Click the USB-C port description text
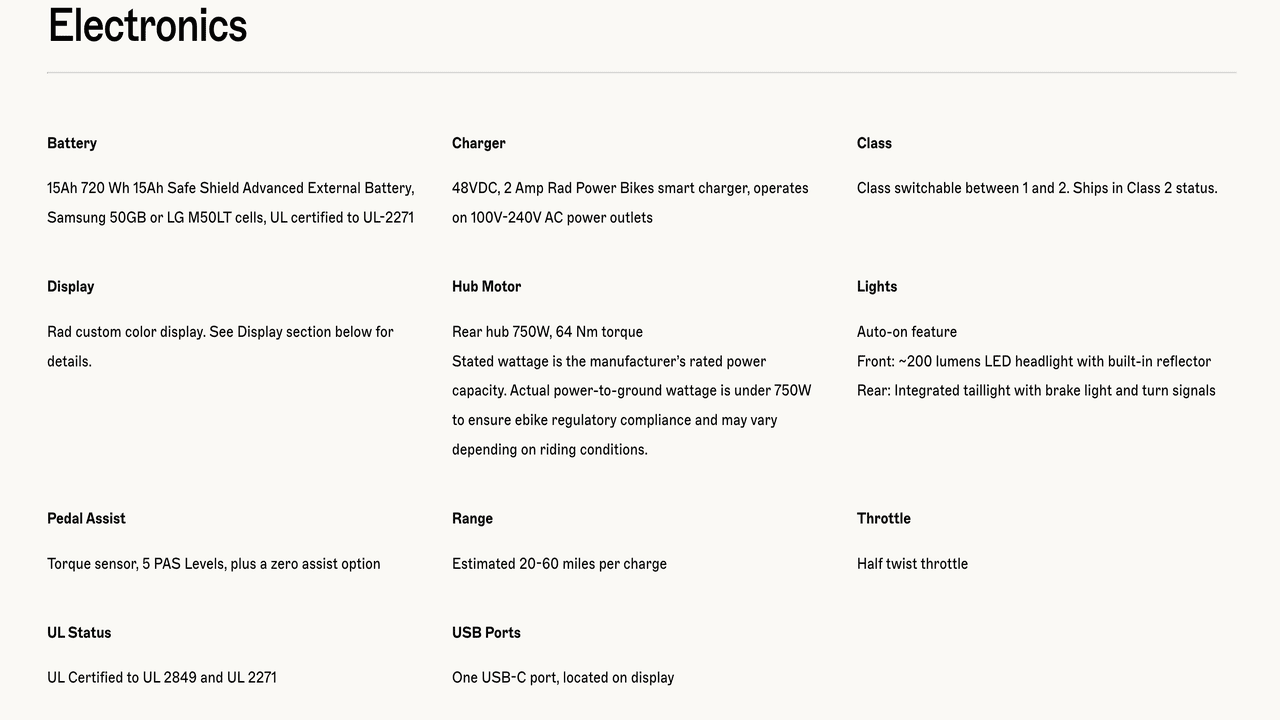The image size is (1280, 720). click(563, 678)
